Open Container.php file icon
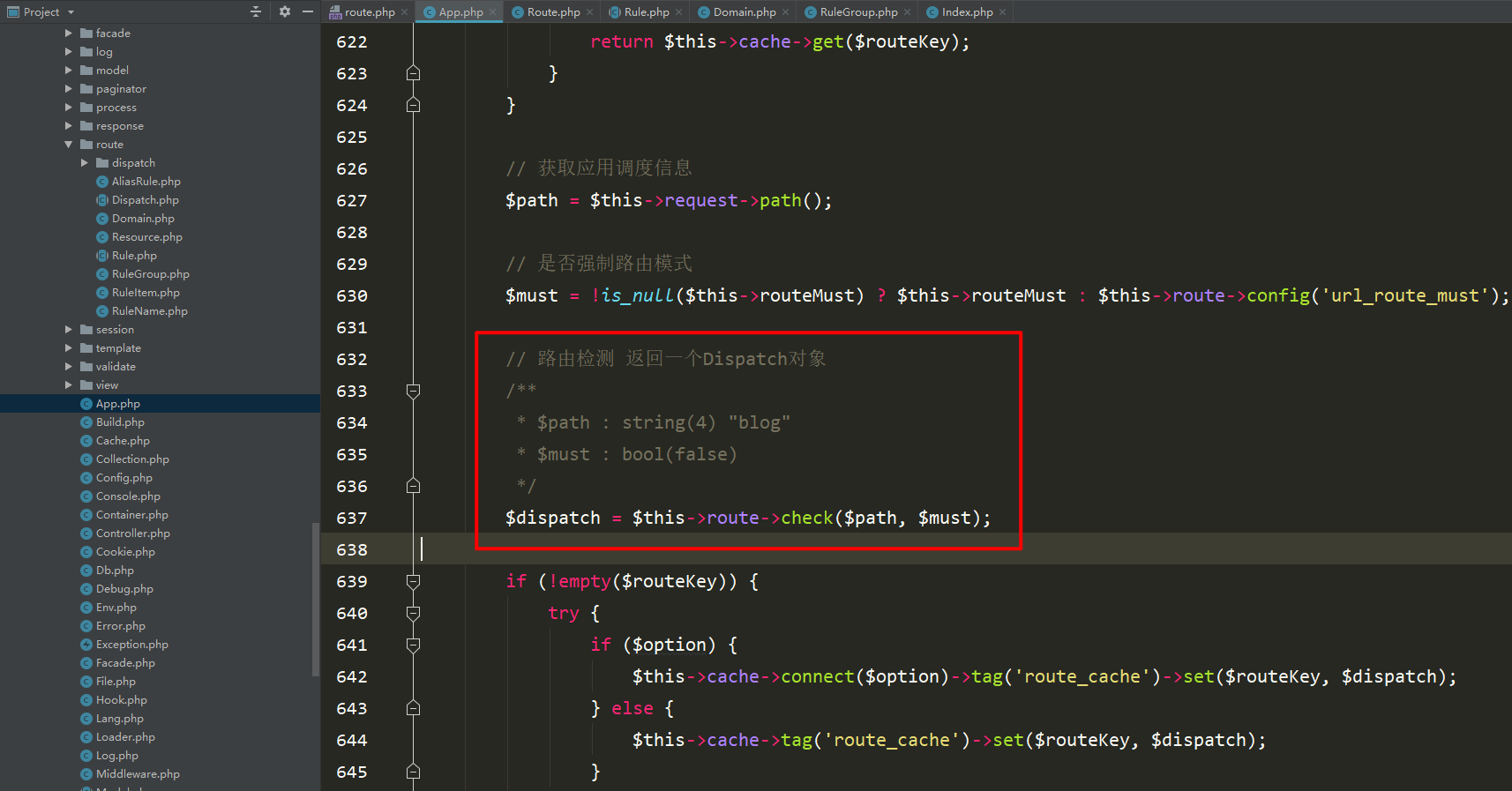This screenshot has width=1512, height=791. [86, 514]
